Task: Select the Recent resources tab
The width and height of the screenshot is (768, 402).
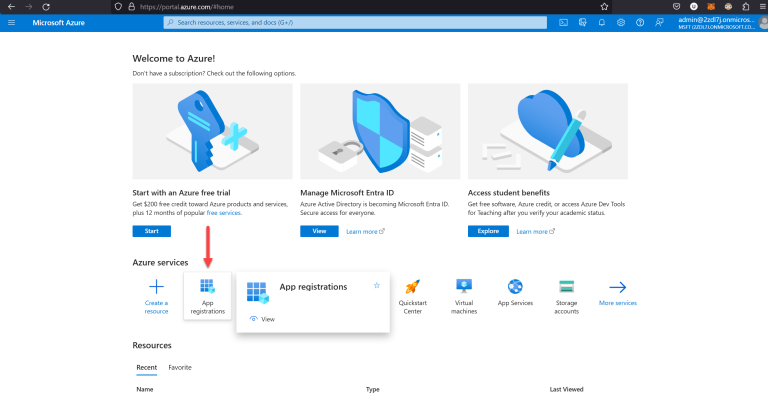Action: (146, 367)
